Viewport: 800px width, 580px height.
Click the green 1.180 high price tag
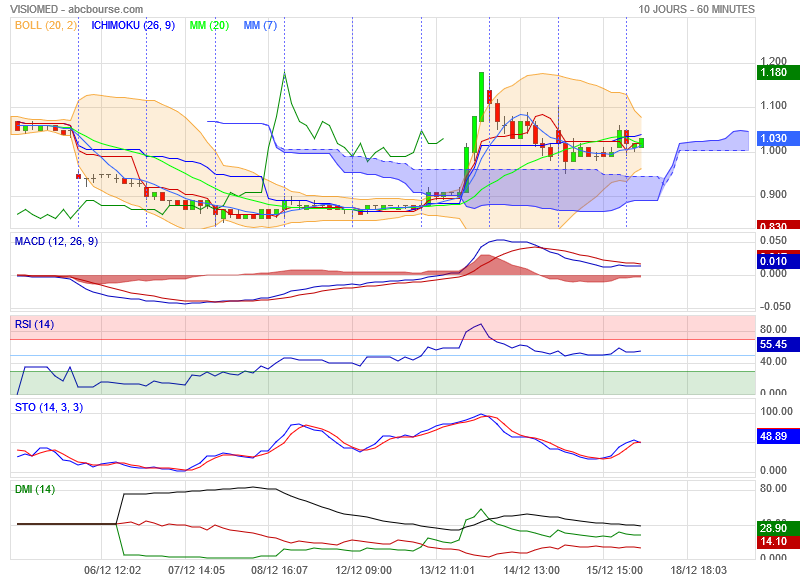[x=773, y=72]
